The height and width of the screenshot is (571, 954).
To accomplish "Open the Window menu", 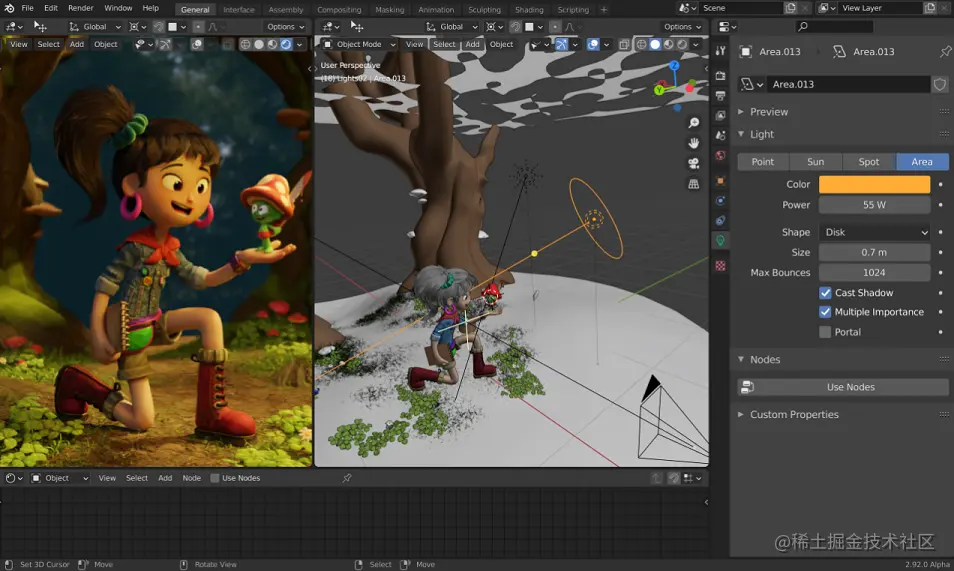I will point(118,8).
